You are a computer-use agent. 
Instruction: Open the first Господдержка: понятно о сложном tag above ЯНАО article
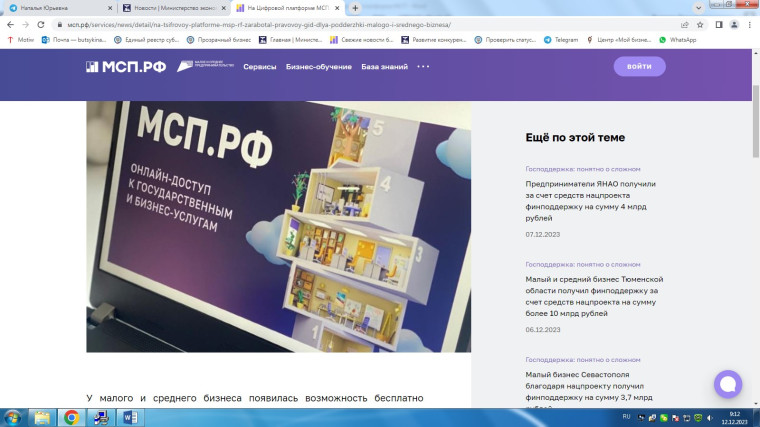(583, 169)
